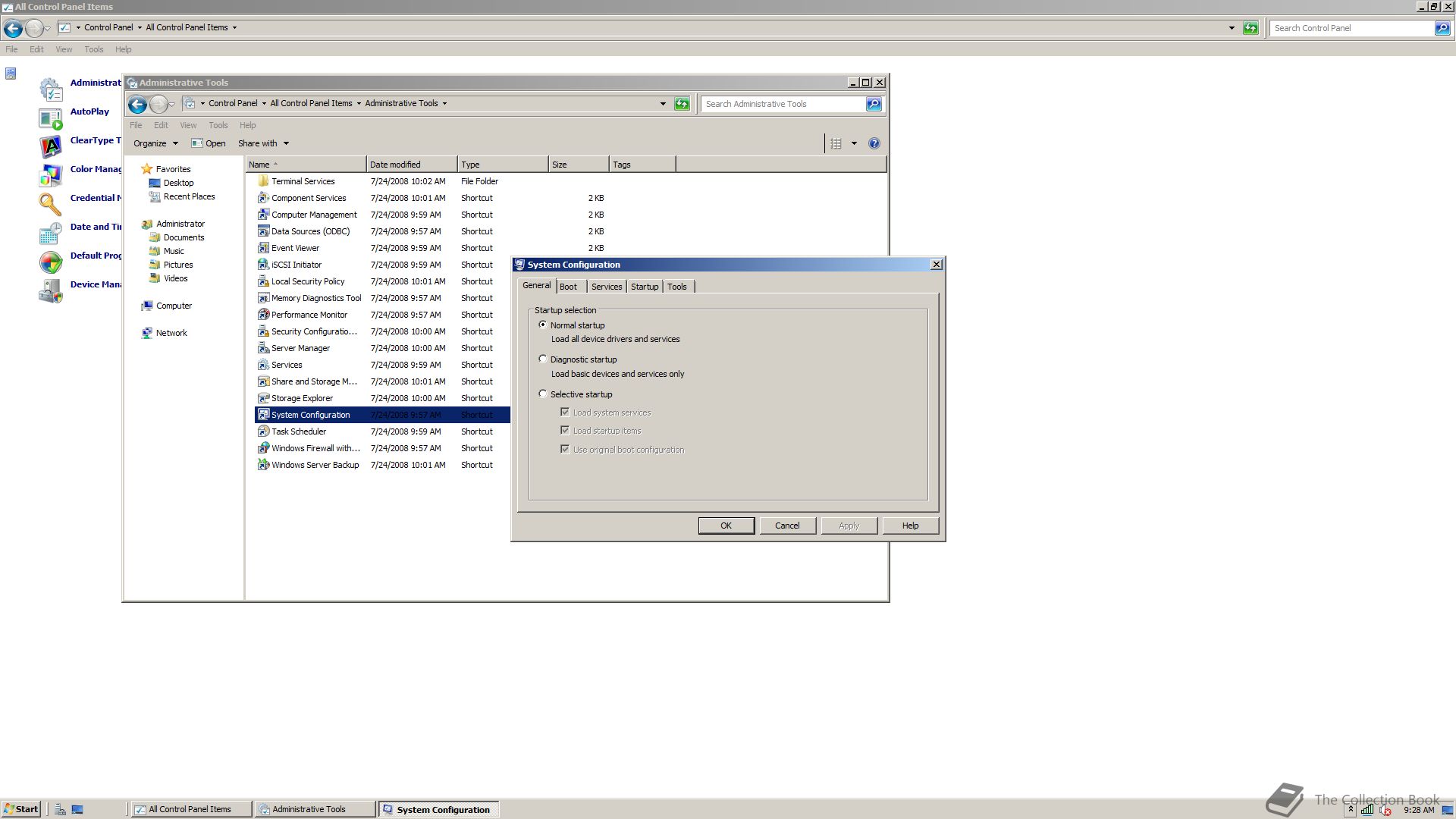
Task: Click the ClearType Tuner icon
Action: [50, 146]
